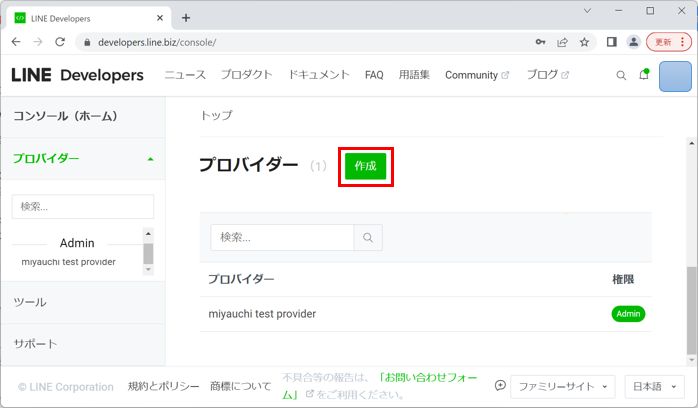
Task: Click the share page icon
Action: tap(562, 42)
